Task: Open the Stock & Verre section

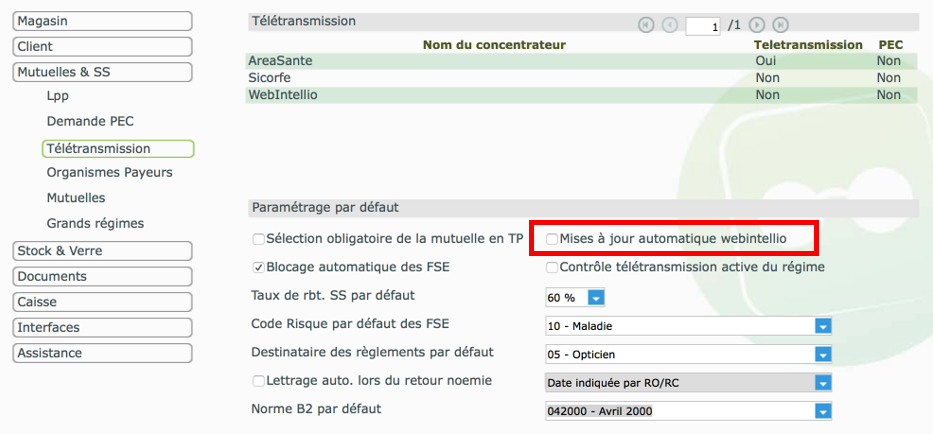Action: 102,251
